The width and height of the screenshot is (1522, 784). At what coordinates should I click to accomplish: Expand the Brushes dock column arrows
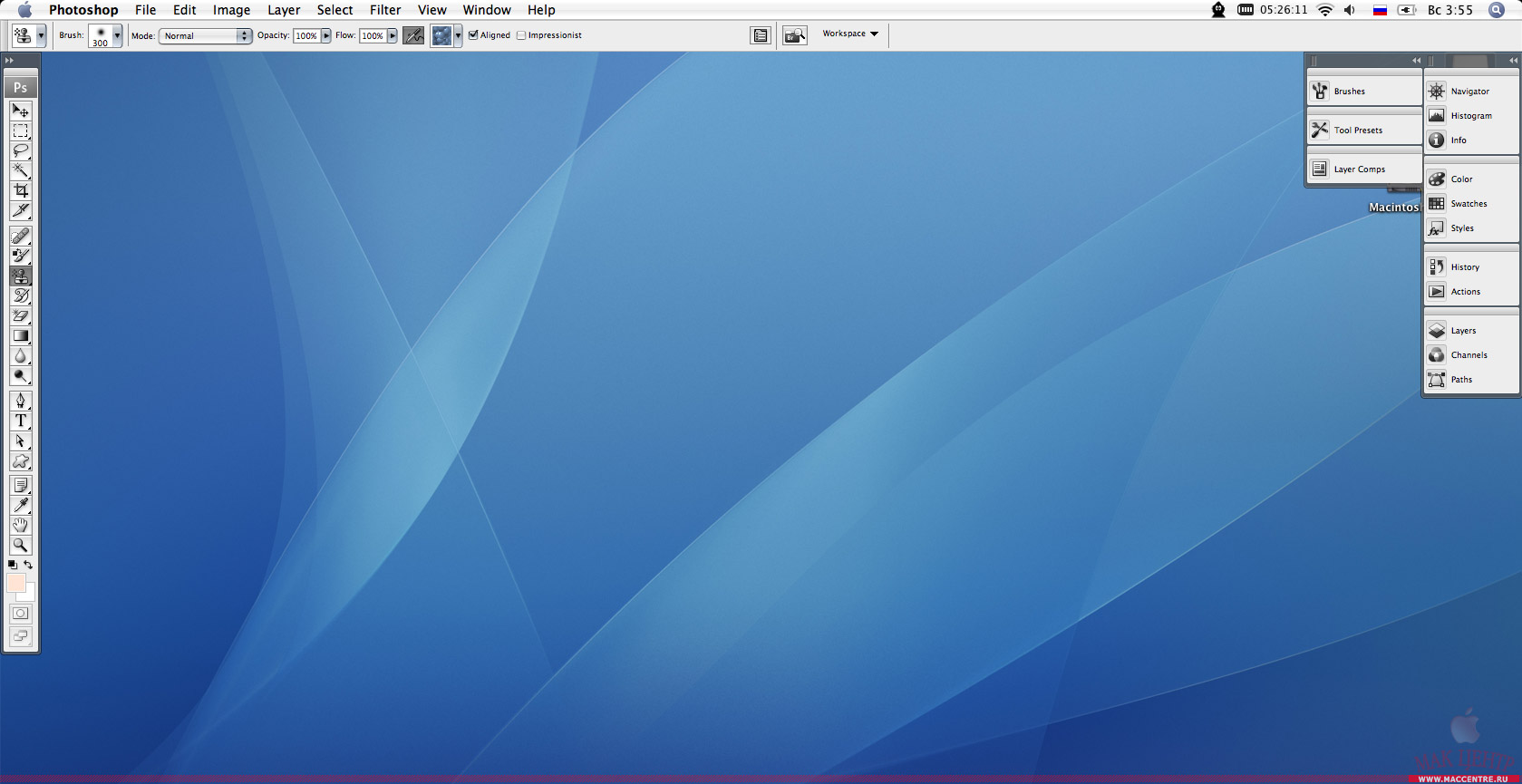[x=1416, y=61]
